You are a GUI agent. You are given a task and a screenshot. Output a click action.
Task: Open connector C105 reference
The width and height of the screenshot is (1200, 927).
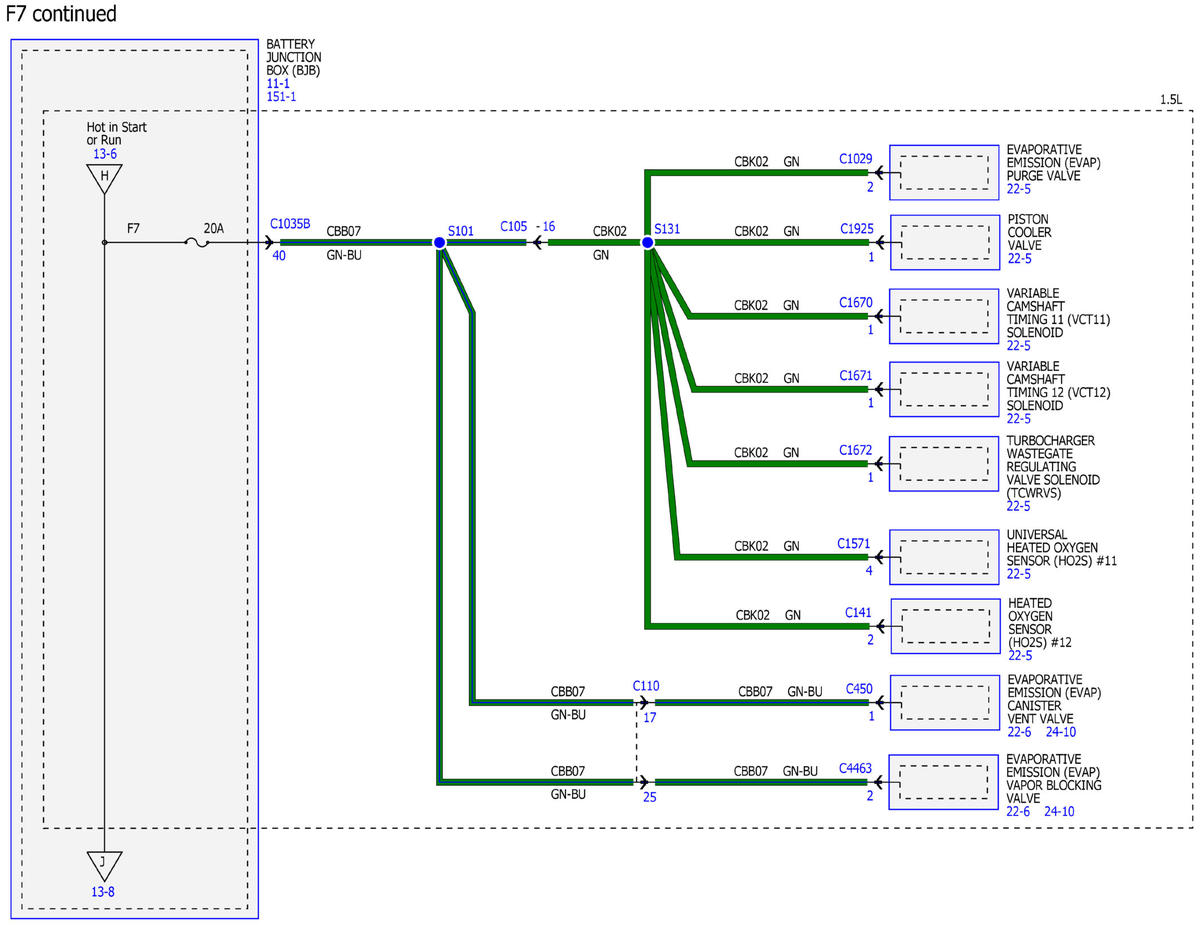pyautogui.click(x=514, y=227)
